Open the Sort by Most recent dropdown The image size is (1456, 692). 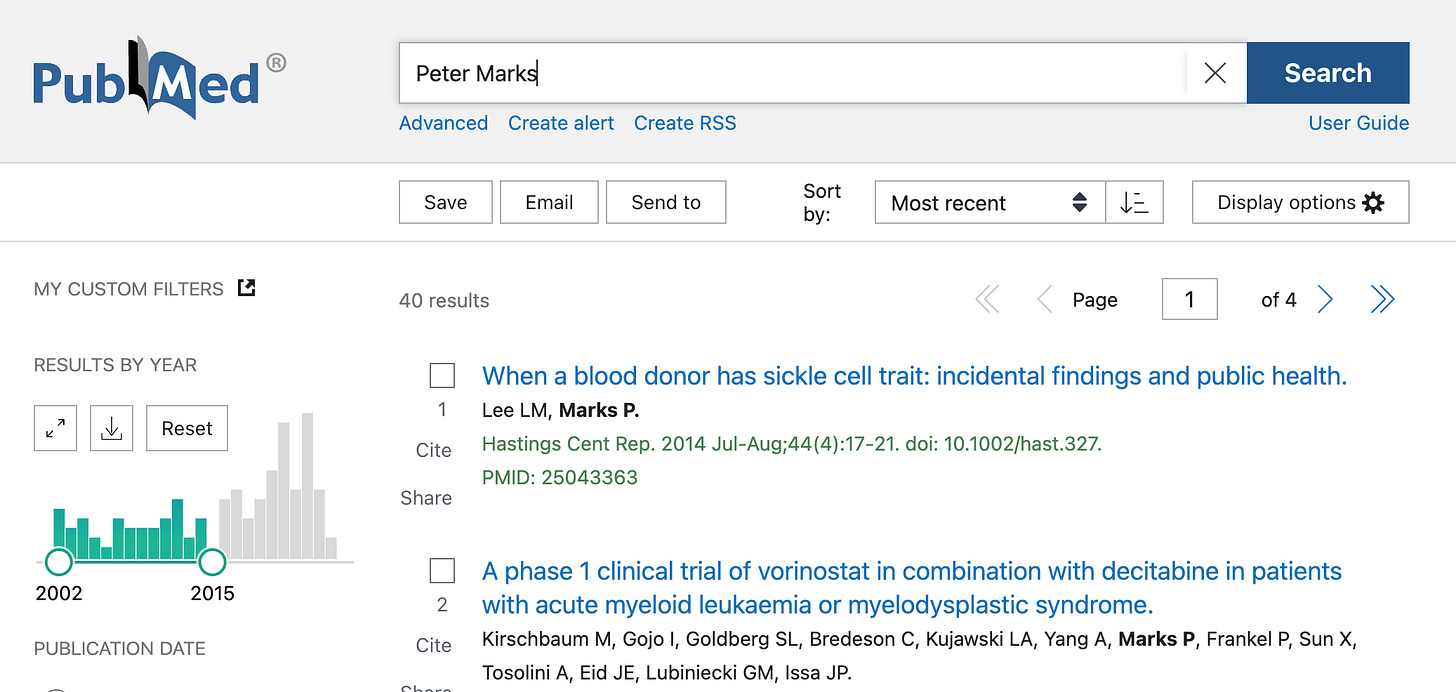988,202
